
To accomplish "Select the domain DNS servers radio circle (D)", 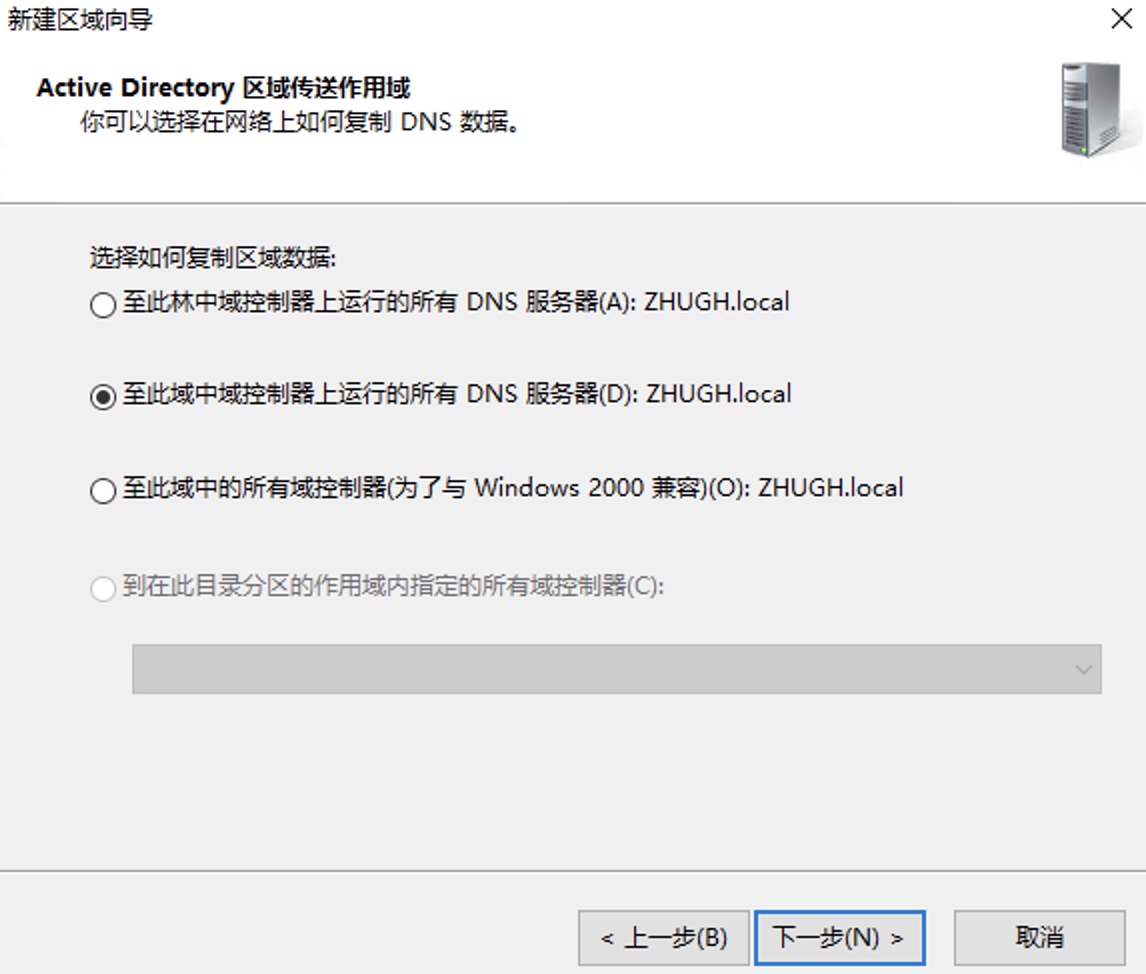I will click(103, 397).
